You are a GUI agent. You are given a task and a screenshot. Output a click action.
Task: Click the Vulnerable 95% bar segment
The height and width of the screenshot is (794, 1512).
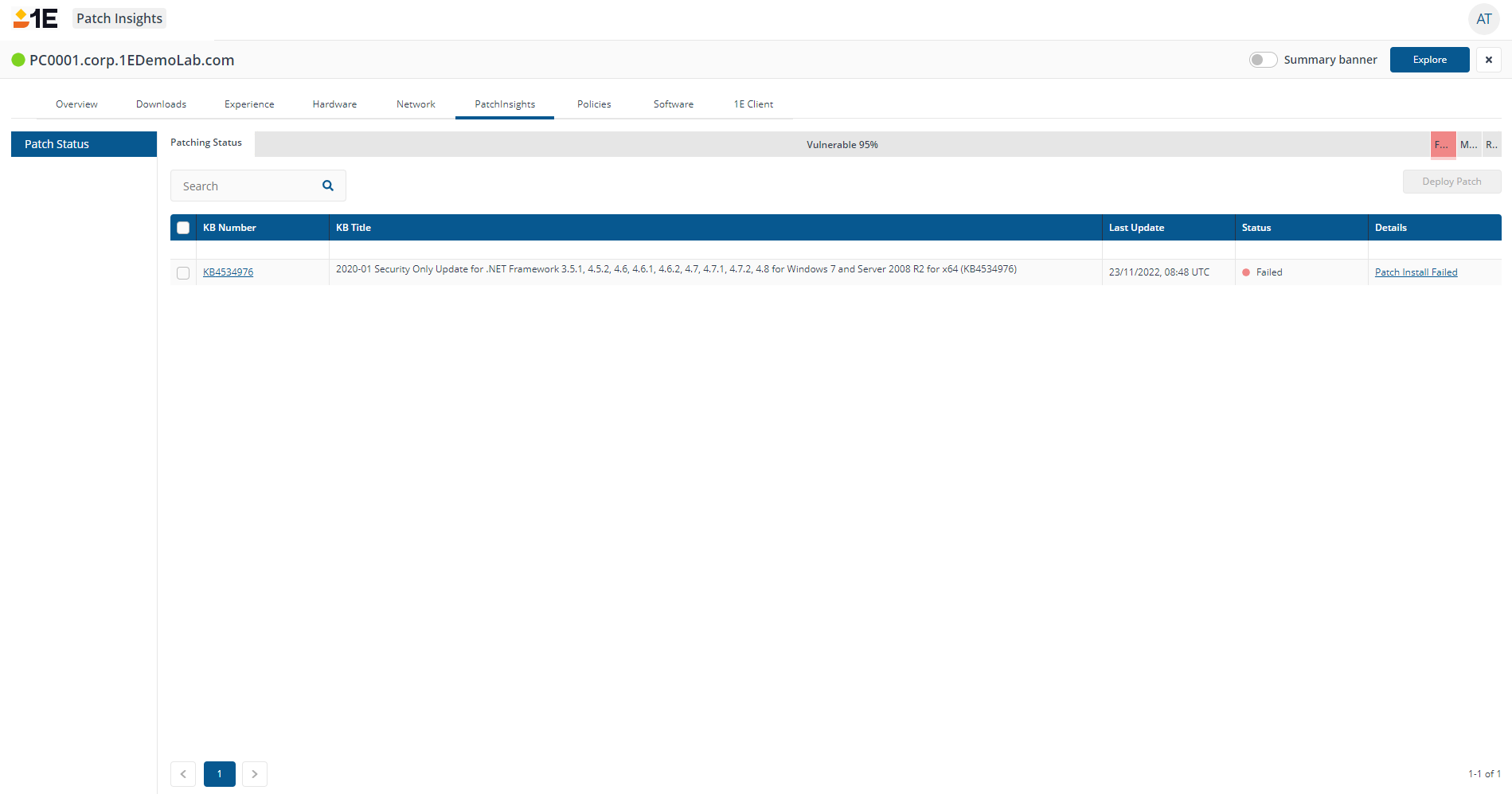[x=842, y=144]
